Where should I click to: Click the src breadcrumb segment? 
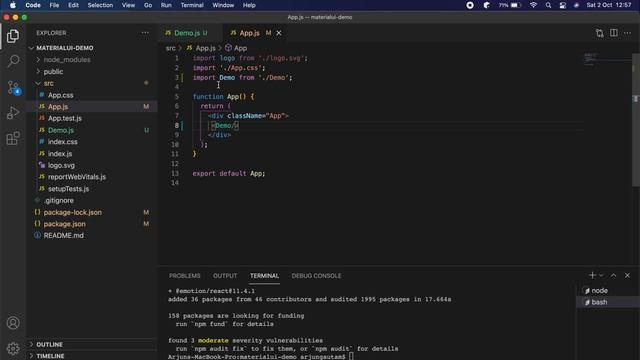(x=170, y=48)
